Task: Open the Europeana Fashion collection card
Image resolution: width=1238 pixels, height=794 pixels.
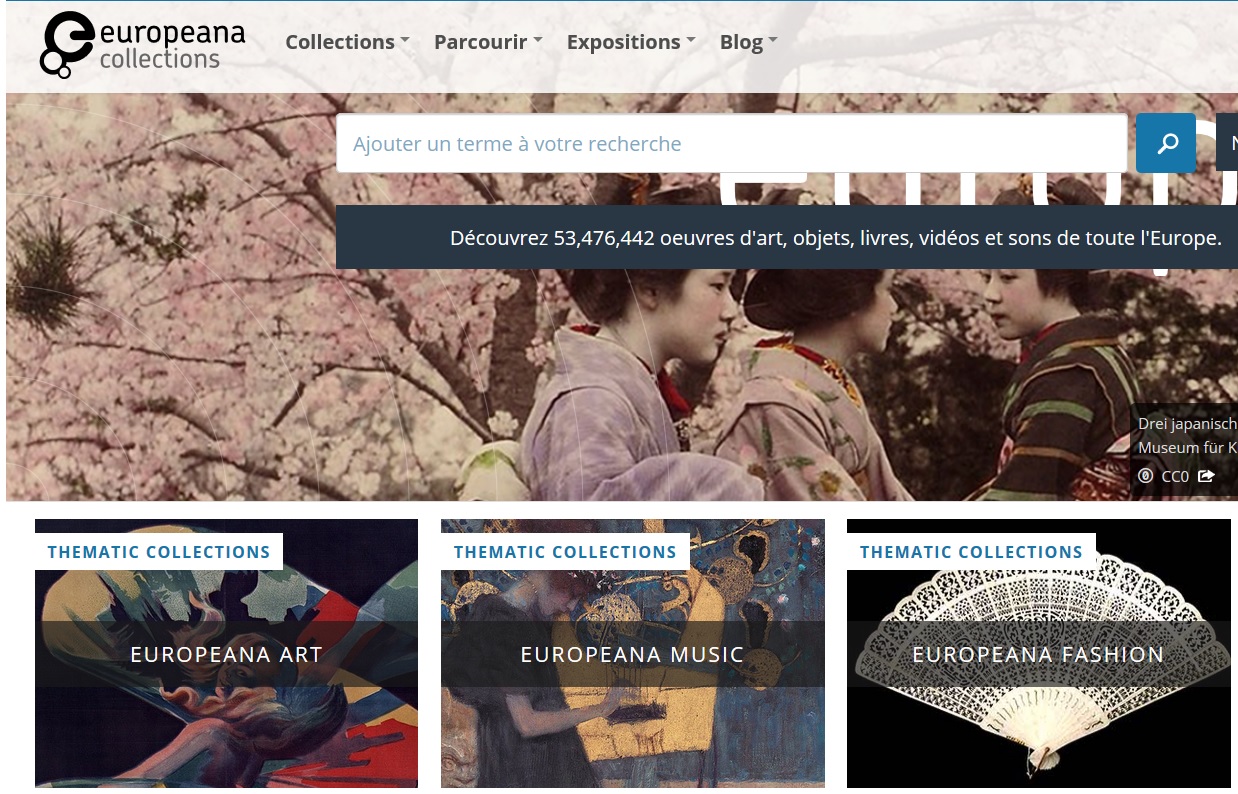Action: 1039,654
